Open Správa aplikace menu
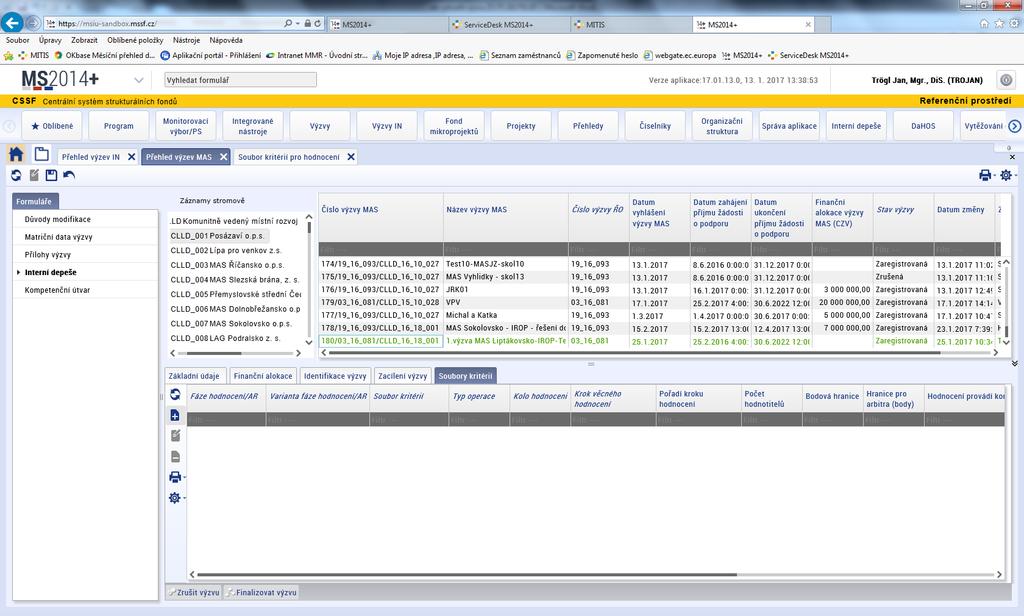Screen dimensions: 1024x616 789,126
